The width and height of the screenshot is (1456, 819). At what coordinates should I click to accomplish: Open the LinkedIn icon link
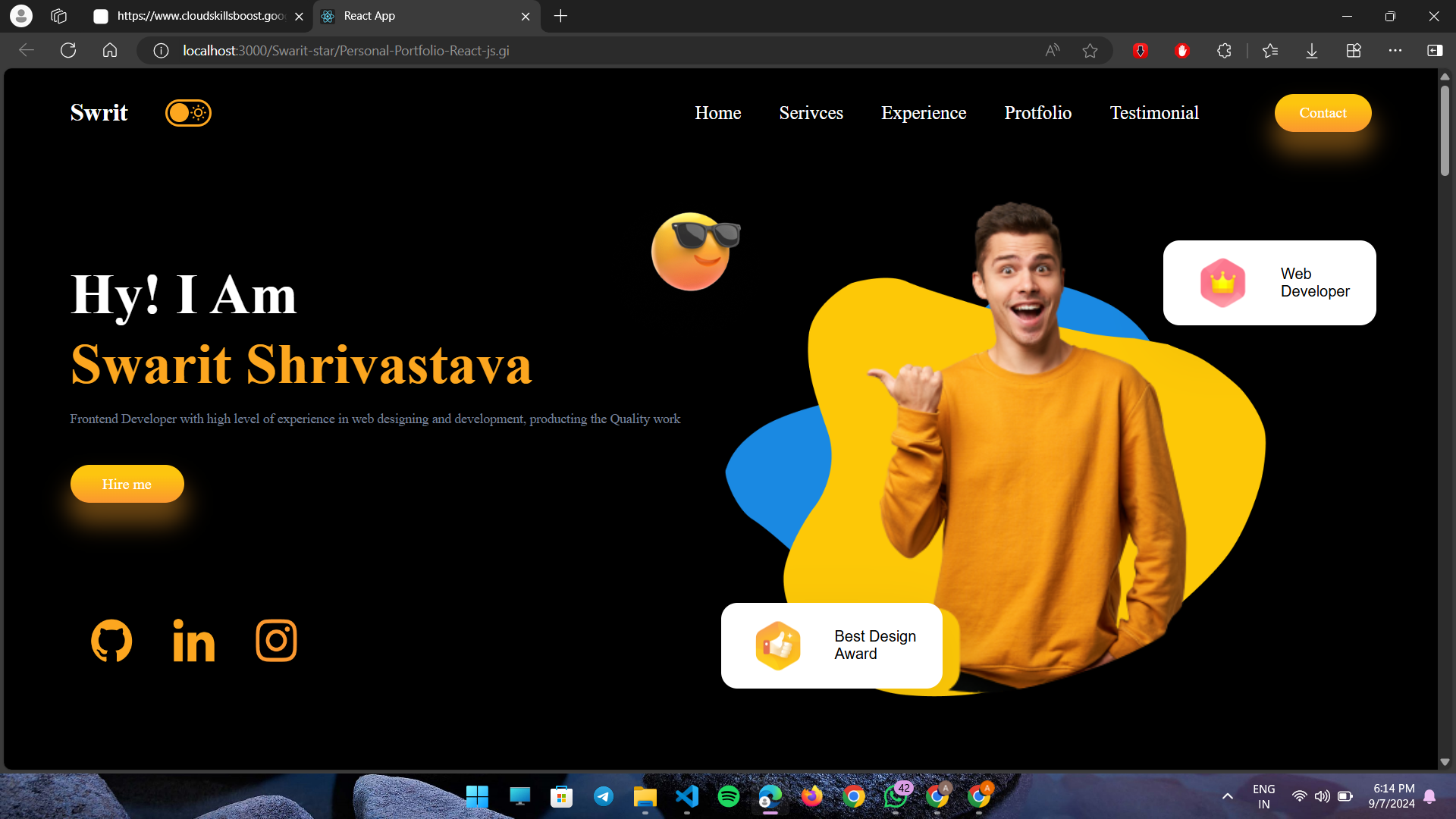pyautogui.click(x=194, y=641)
